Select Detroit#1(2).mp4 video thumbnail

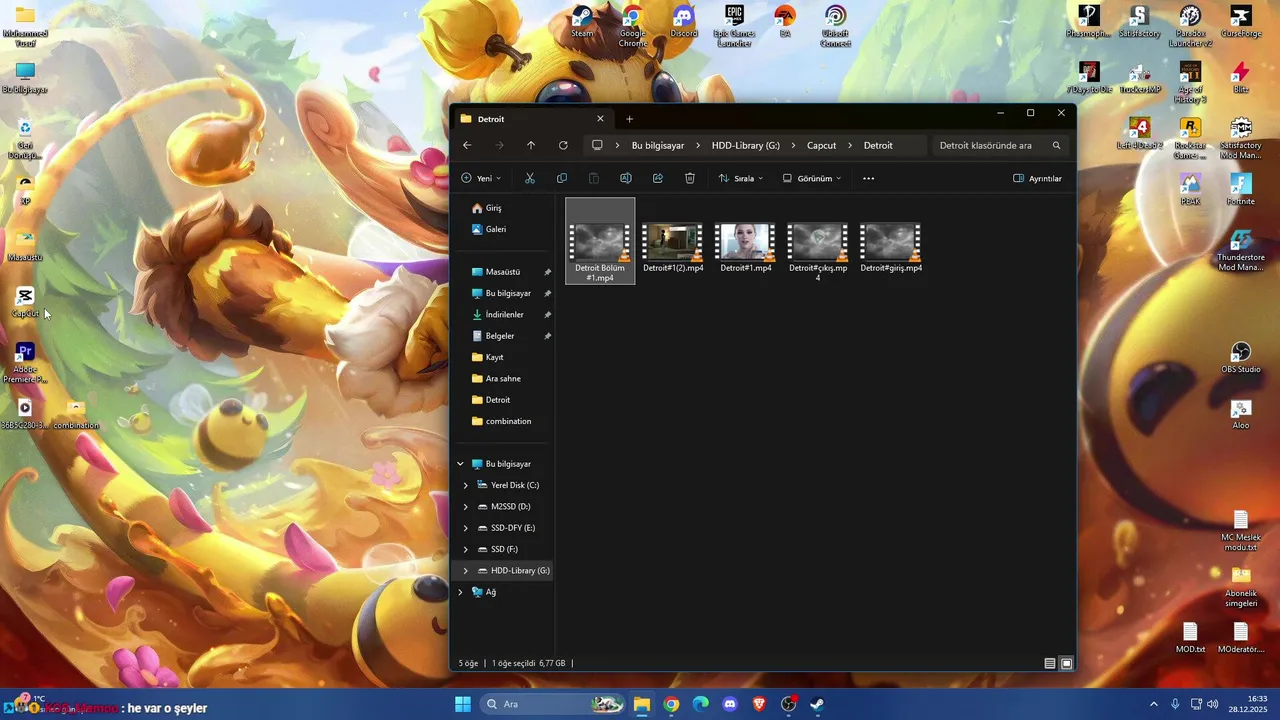coord(673,241)
